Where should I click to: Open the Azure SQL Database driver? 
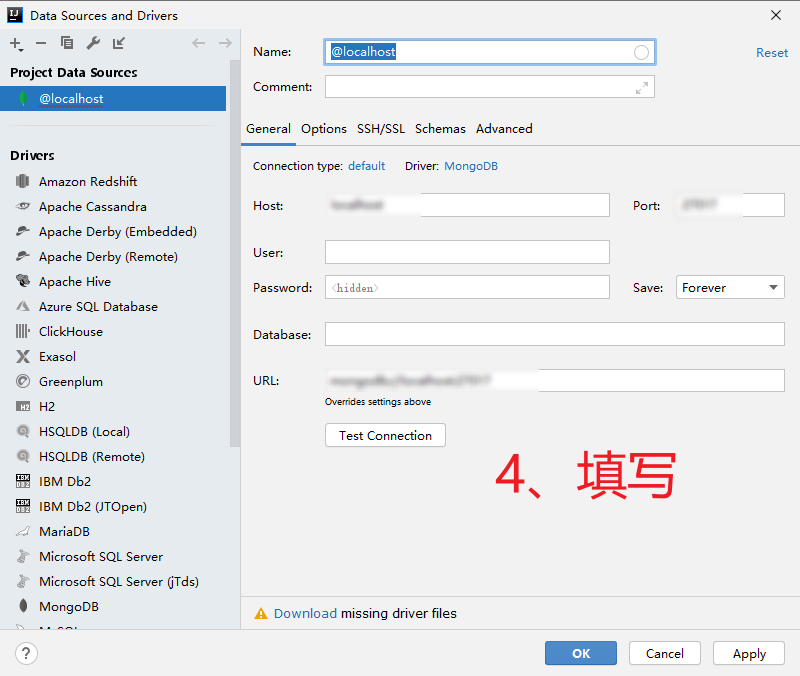(100, 306)
